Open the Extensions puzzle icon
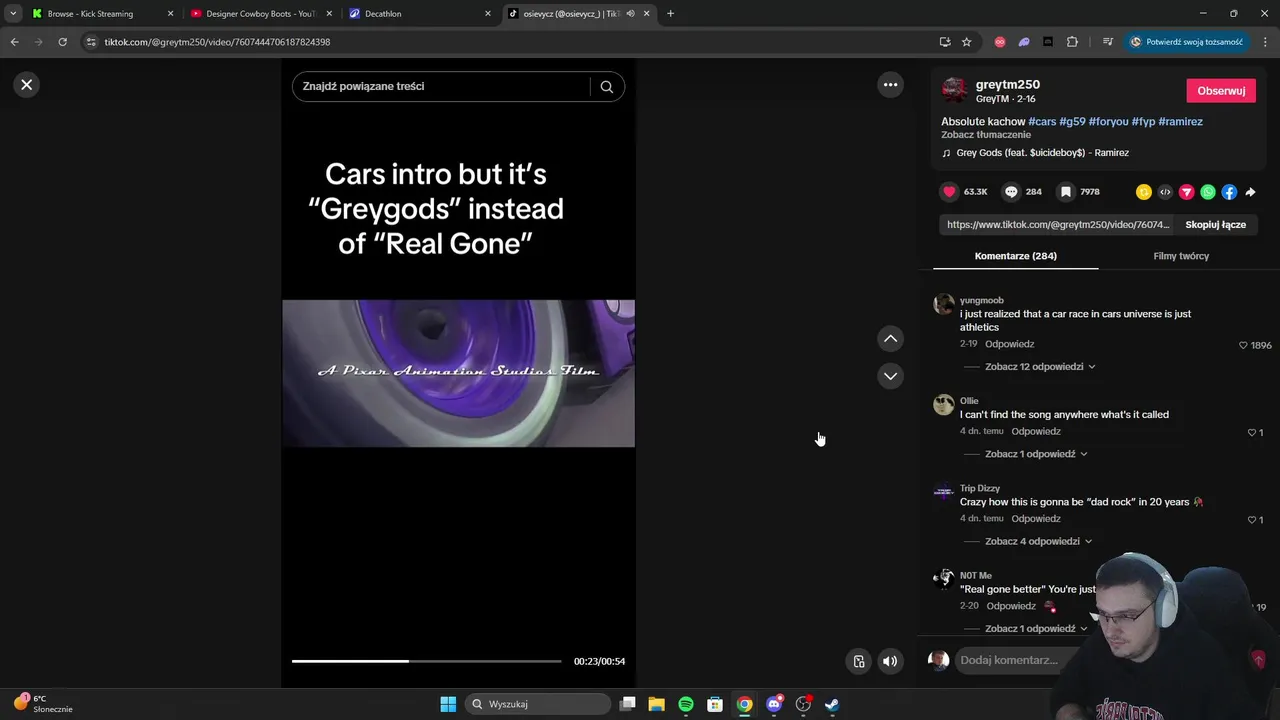This screenshot has height=720, width=1280. (1072, 42)
